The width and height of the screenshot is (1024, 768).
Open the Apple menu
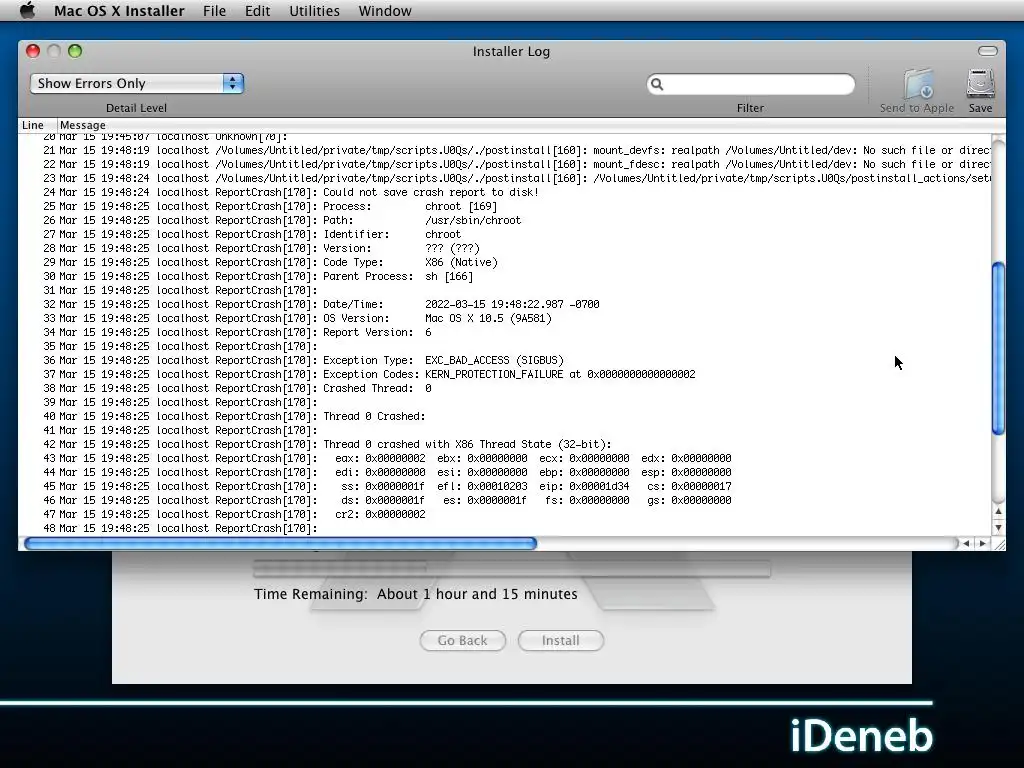[x=27, y=10]
